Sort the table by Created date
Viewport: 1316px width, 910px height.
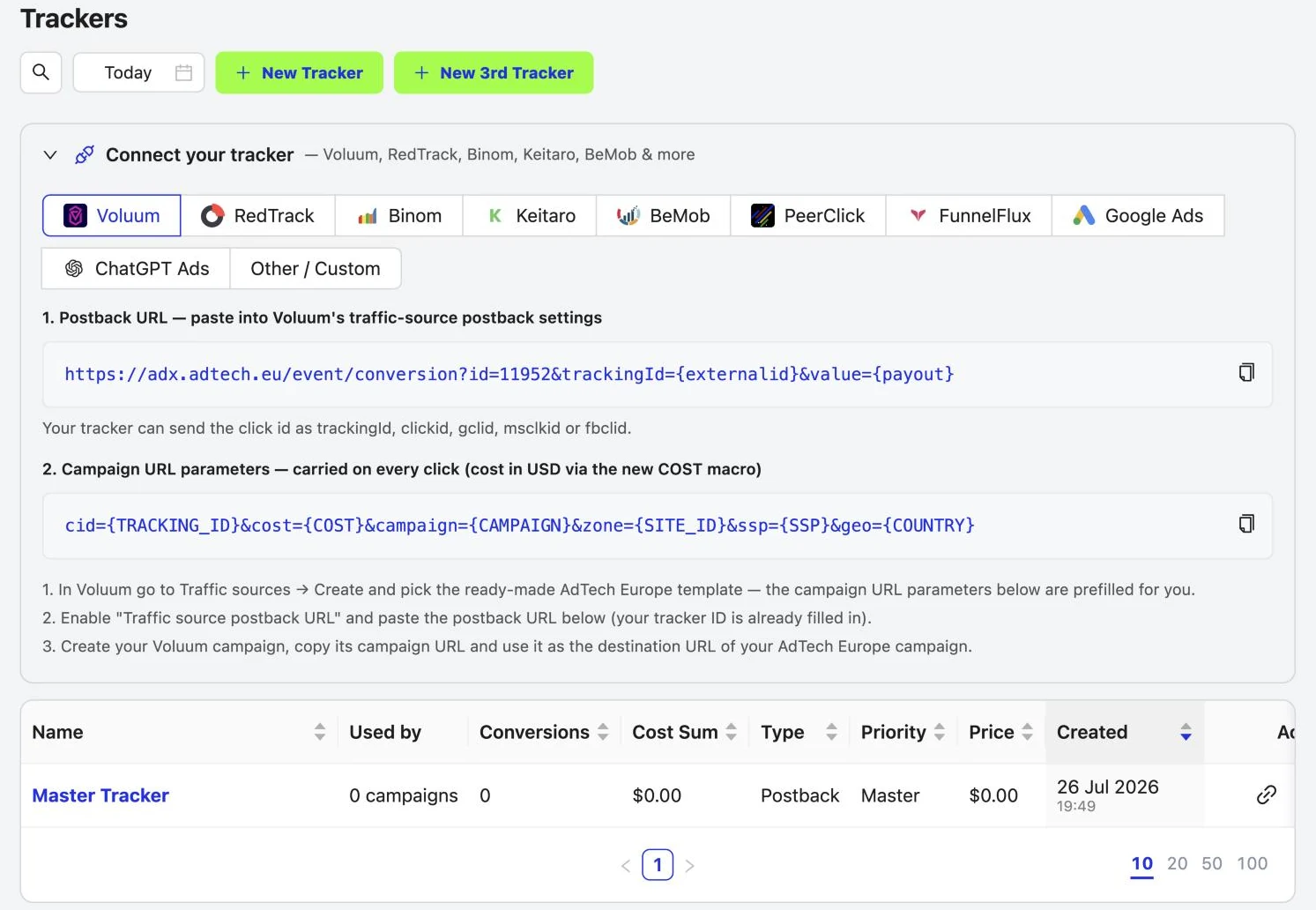1186,732
